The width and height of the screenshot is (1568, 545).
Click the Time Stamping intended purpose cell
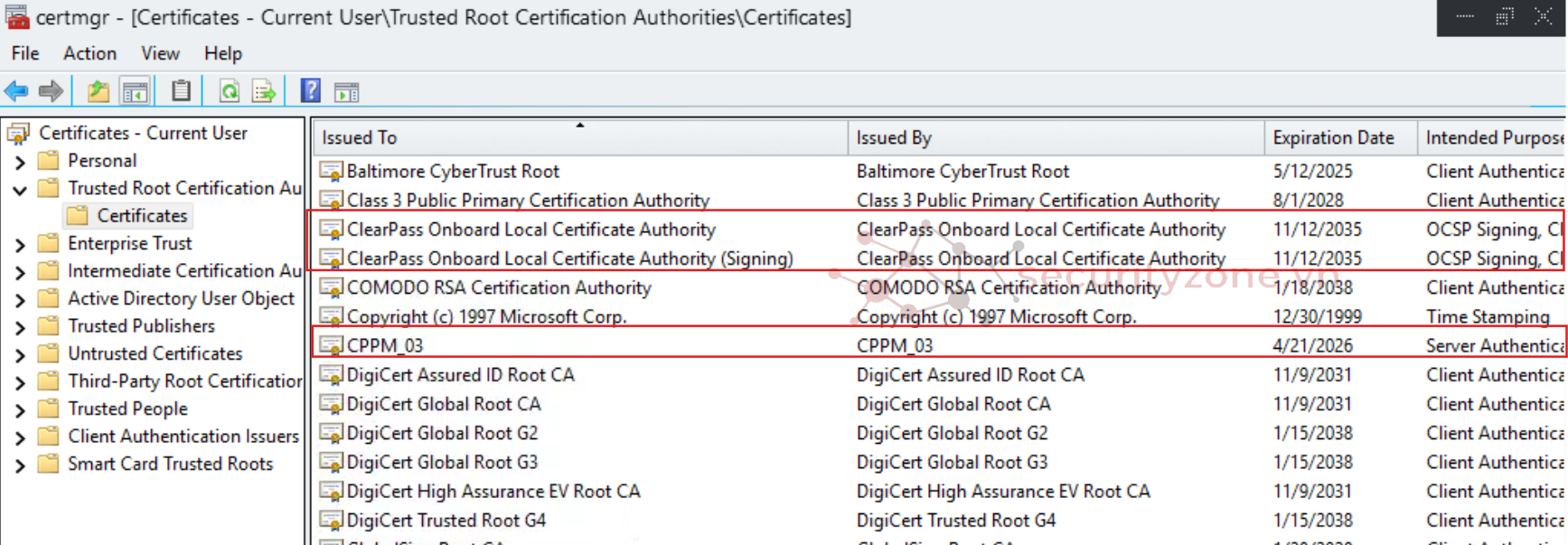click(x=1488, y=317)
